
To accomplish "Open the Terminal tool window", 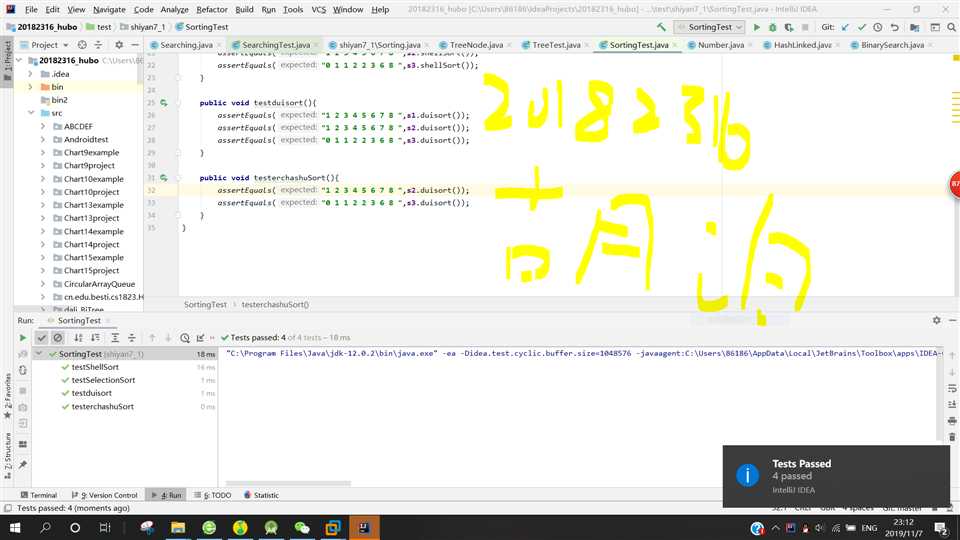I will tap(38, 495).
